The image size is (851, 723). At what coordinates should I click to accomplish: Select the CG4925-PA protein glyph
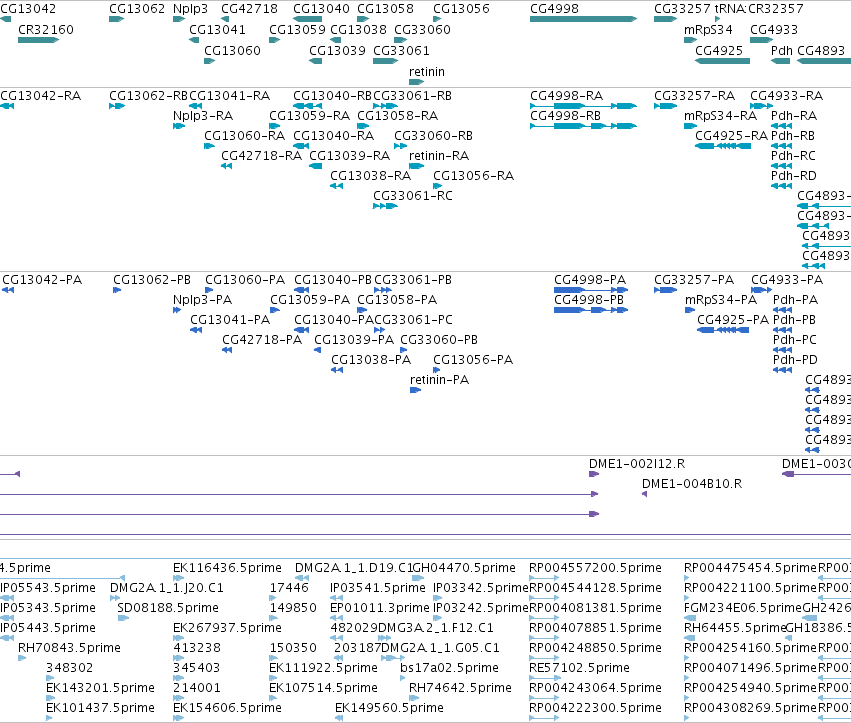point(723,330)
